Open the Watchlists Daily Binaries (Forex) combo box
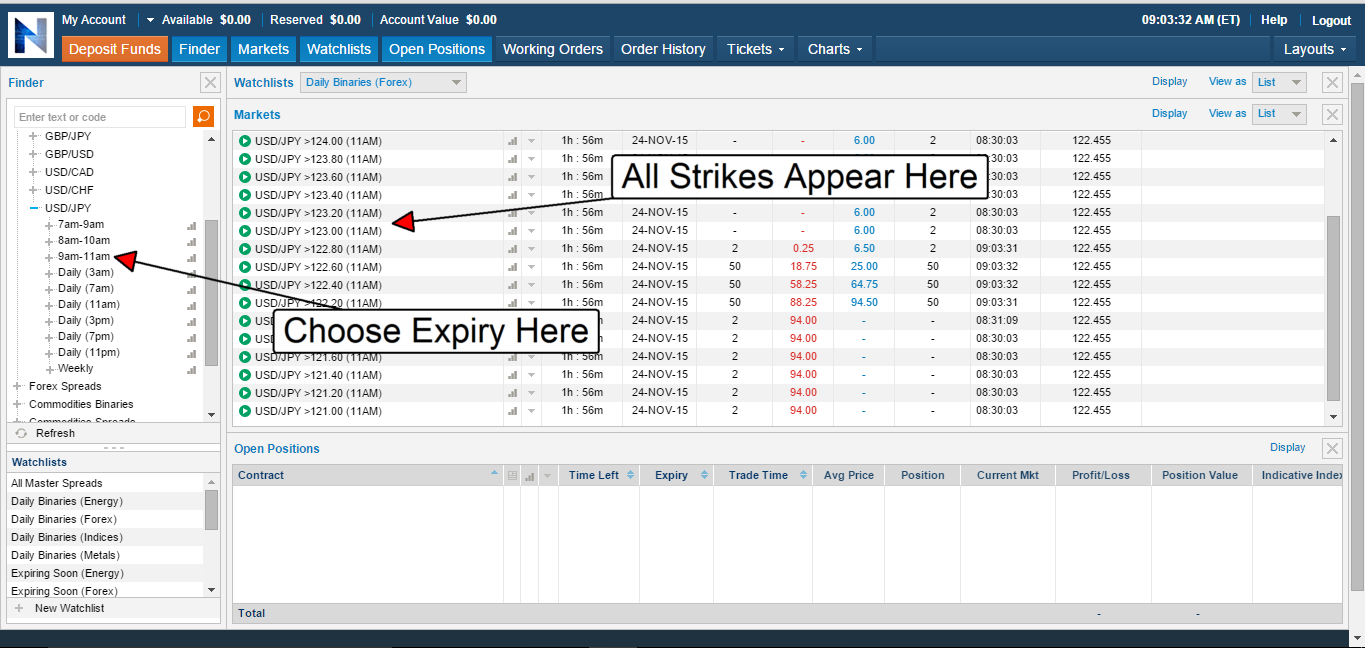 click(x=383, y=82)
